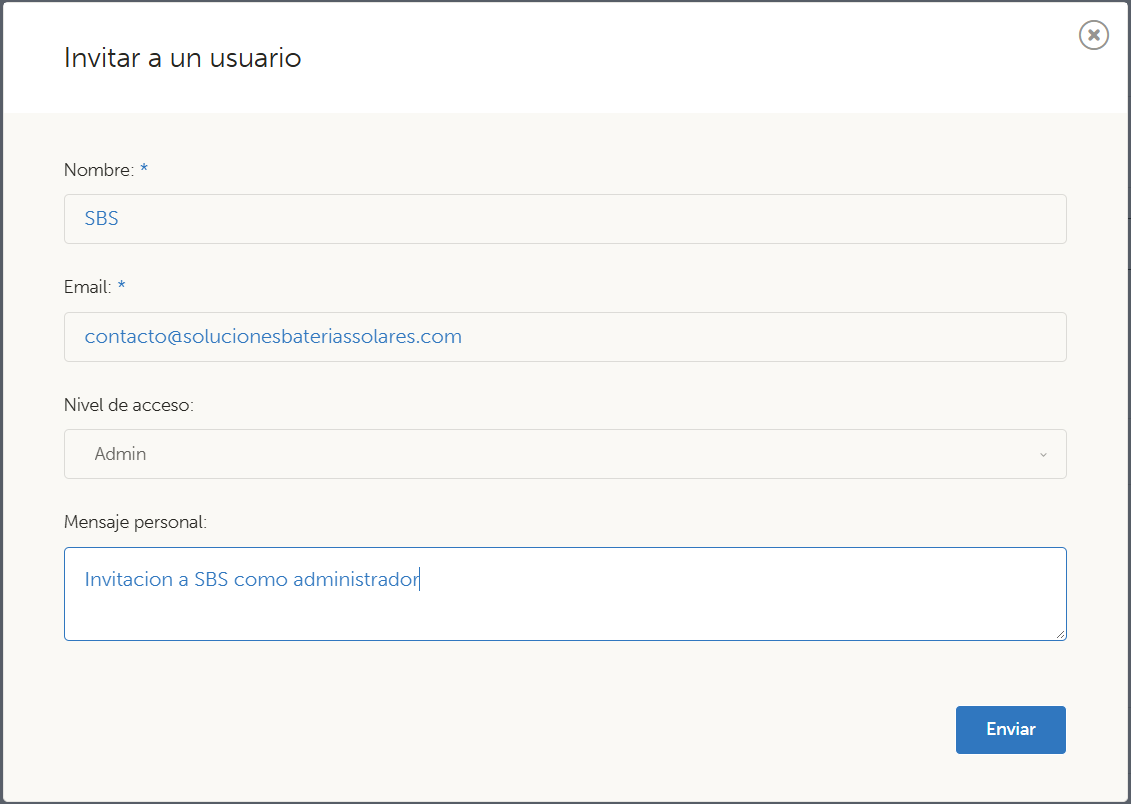Click the Nombre input field containing SBS
The image size is (1131, 804).
[x=565, y=218]
